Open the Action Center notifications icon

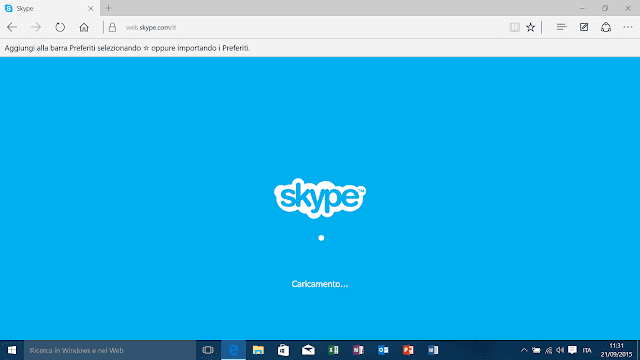[572, 350]
